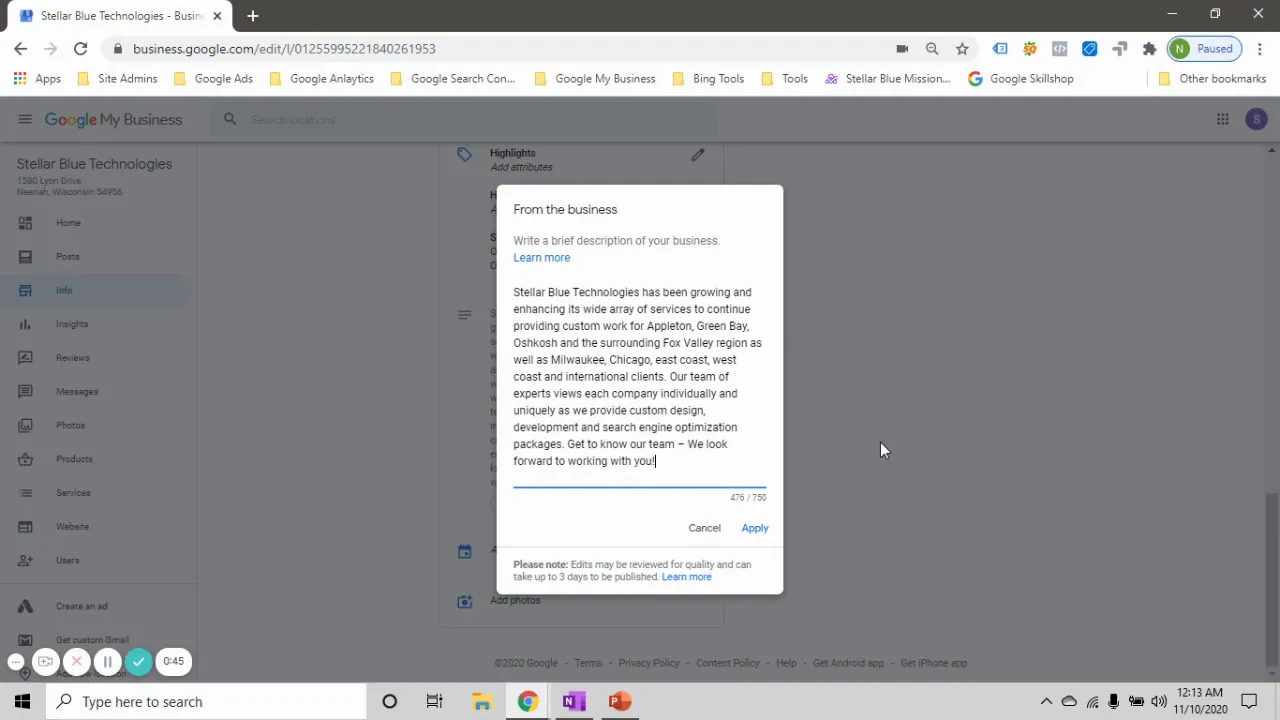Click the browser address bar URL

pos(284,48)
